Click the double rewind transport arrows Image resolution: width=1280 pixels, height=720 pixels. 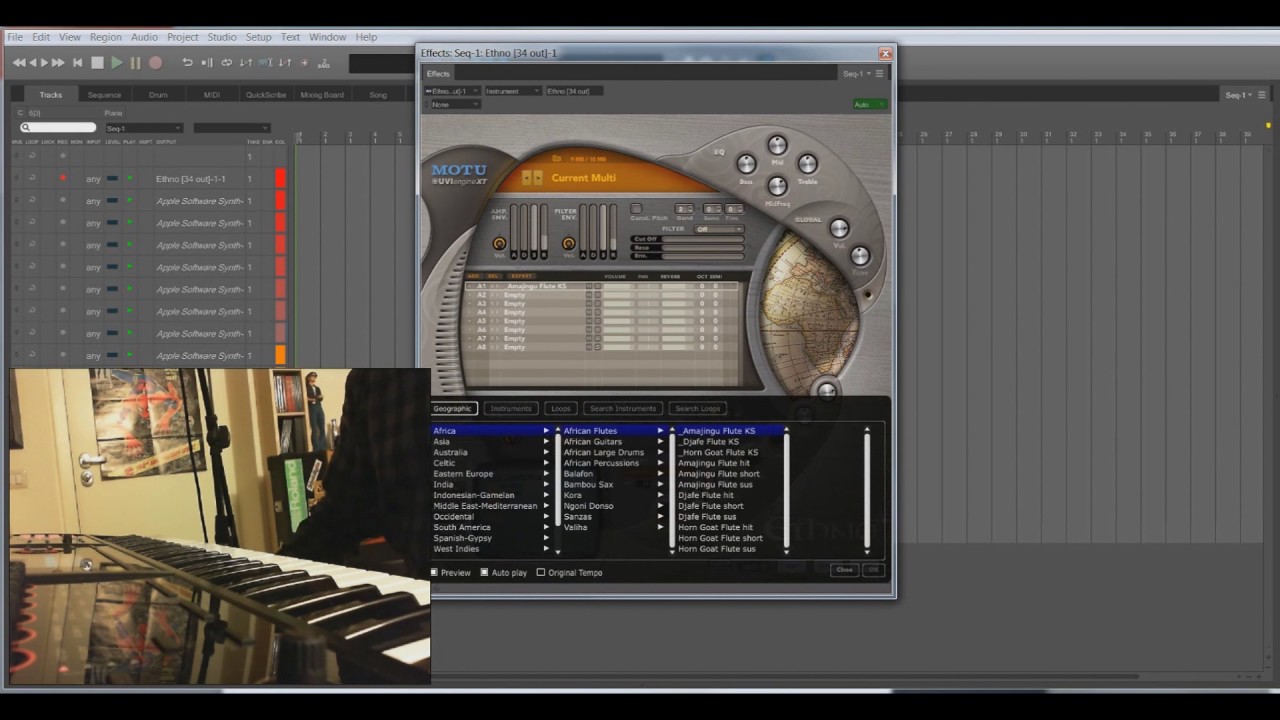19,63
